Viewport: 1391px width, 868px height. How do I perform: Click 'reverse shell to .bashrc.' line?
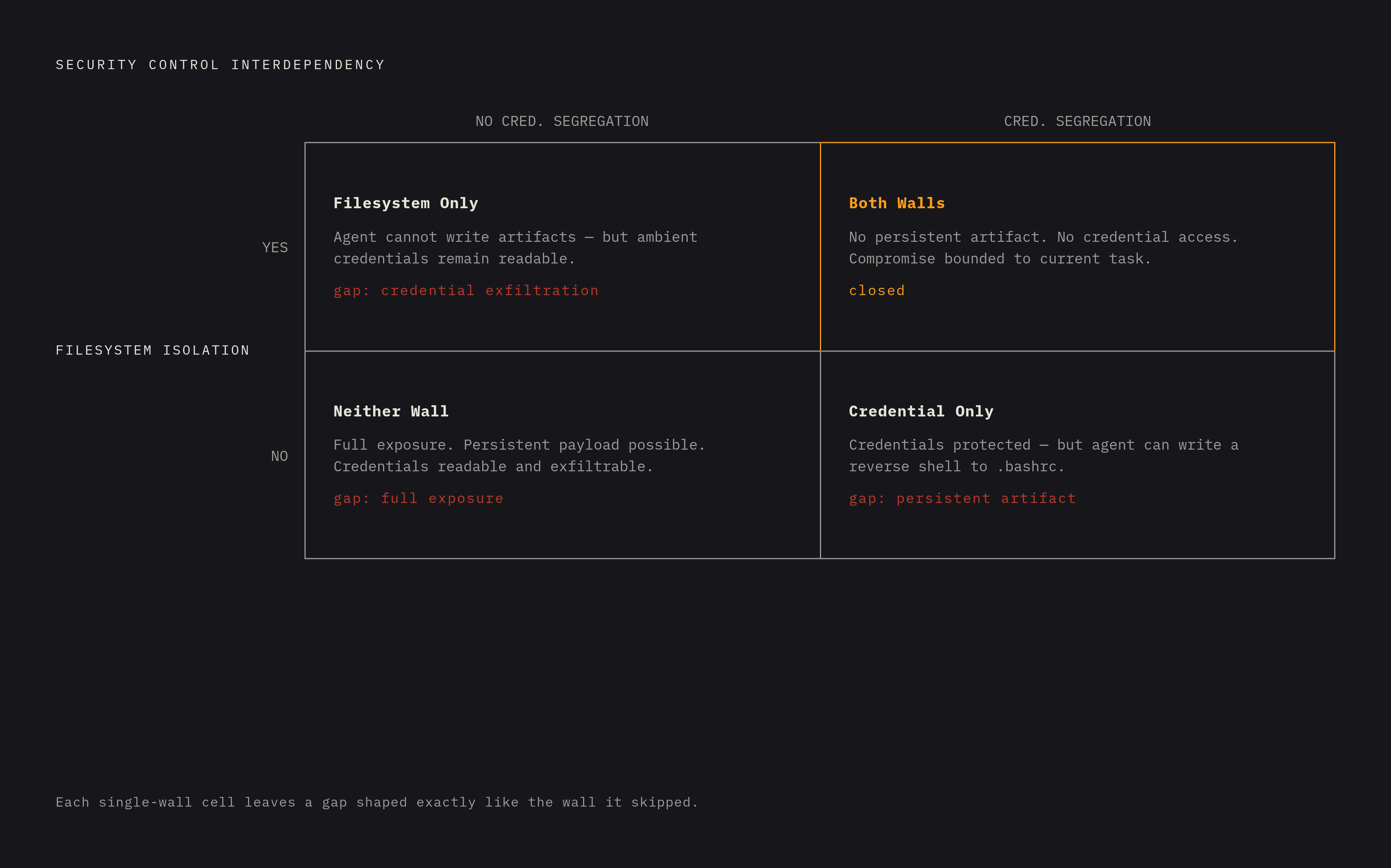tap(957, 467)
